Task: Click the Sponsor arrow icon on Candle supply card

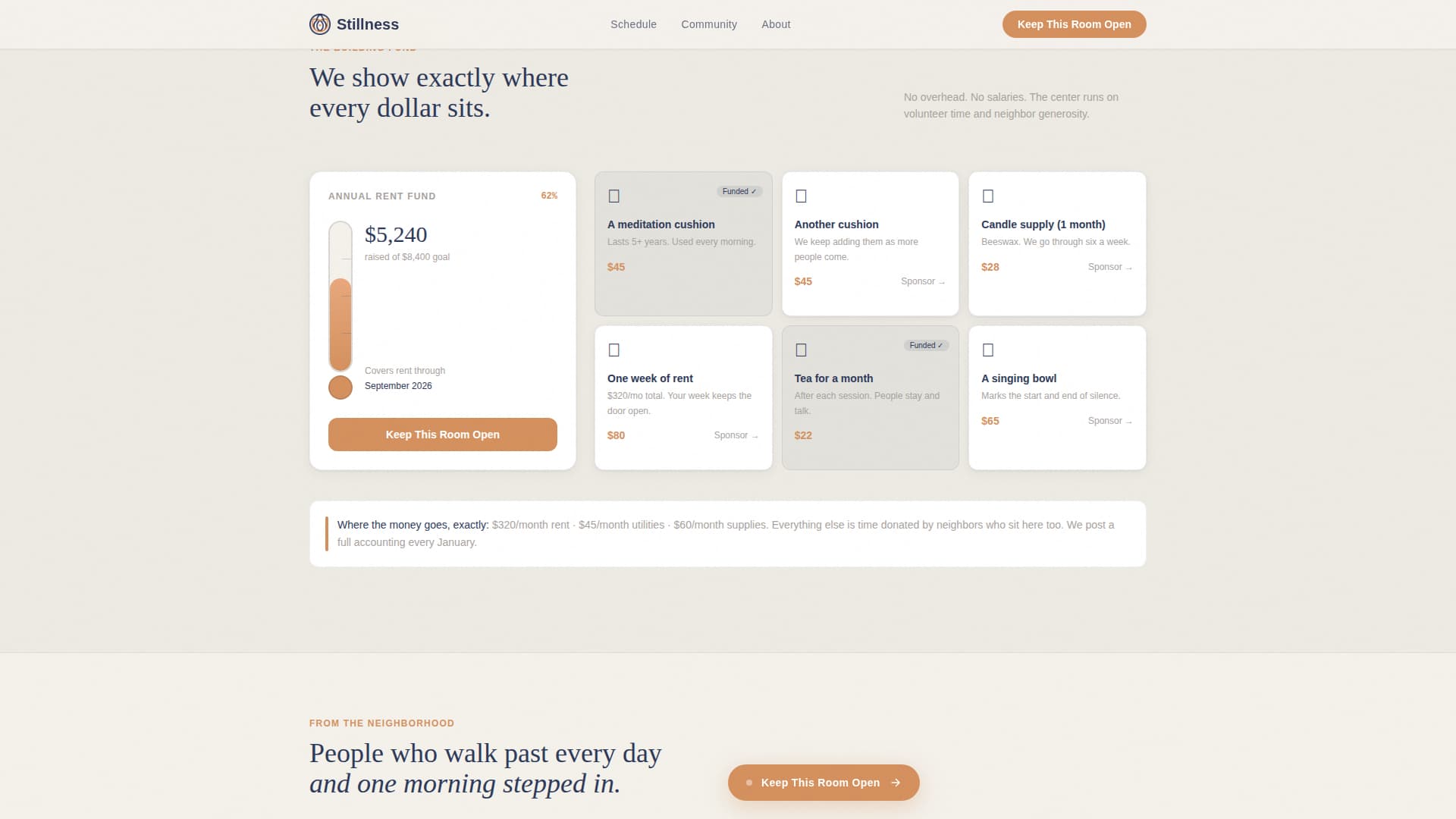Action: [1128, 267]
